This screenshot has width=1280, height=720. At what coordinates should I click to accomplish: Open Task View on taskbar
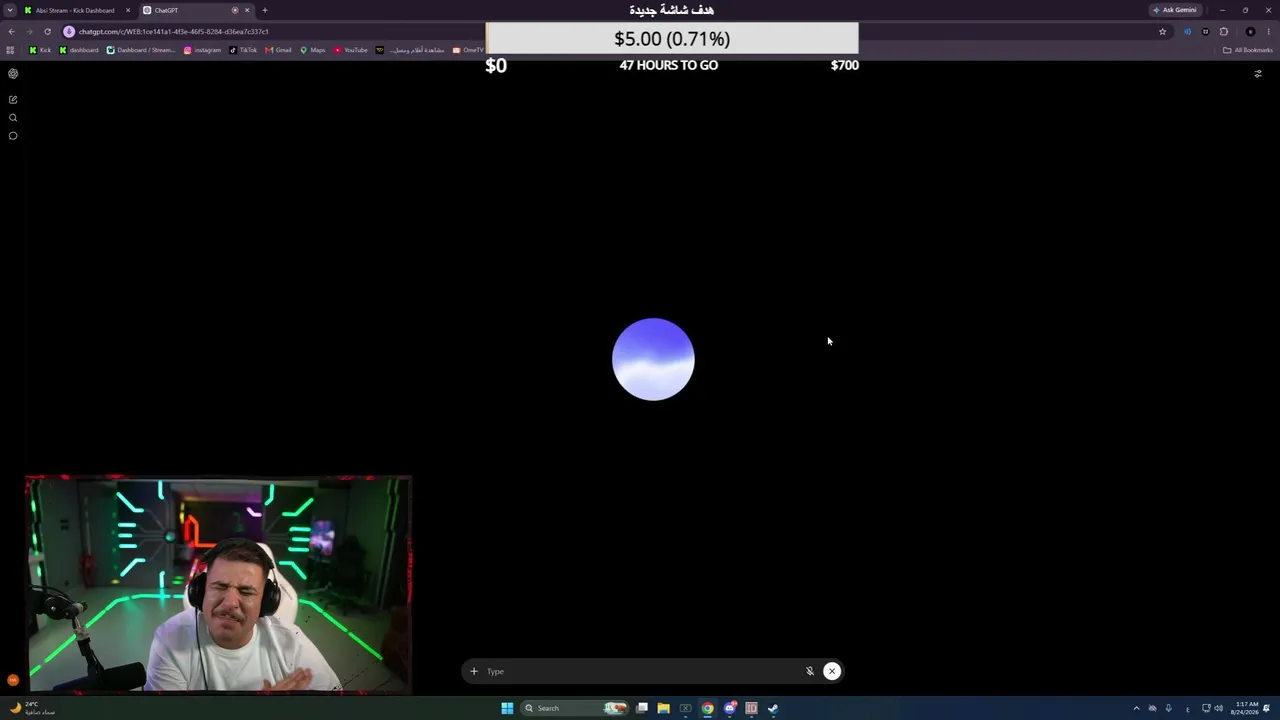pos(642,708)
